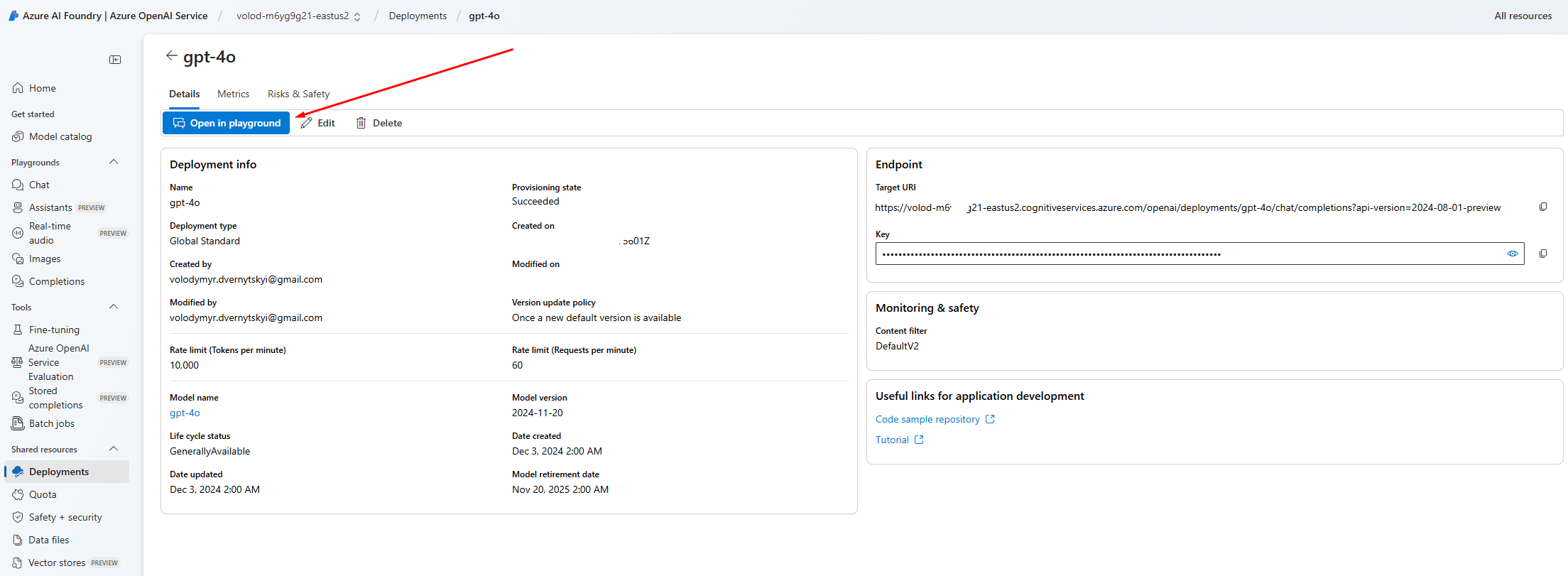Click the Created by email address
Image resolution: width=1568 pixels, height=576 pixels.
click(246, 279)
